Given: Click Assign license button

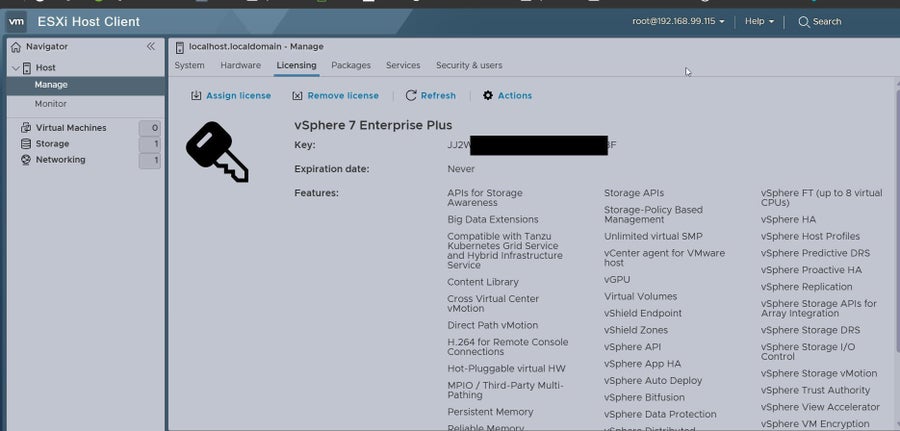Looking at the screenshot, I should coord(231,96).
